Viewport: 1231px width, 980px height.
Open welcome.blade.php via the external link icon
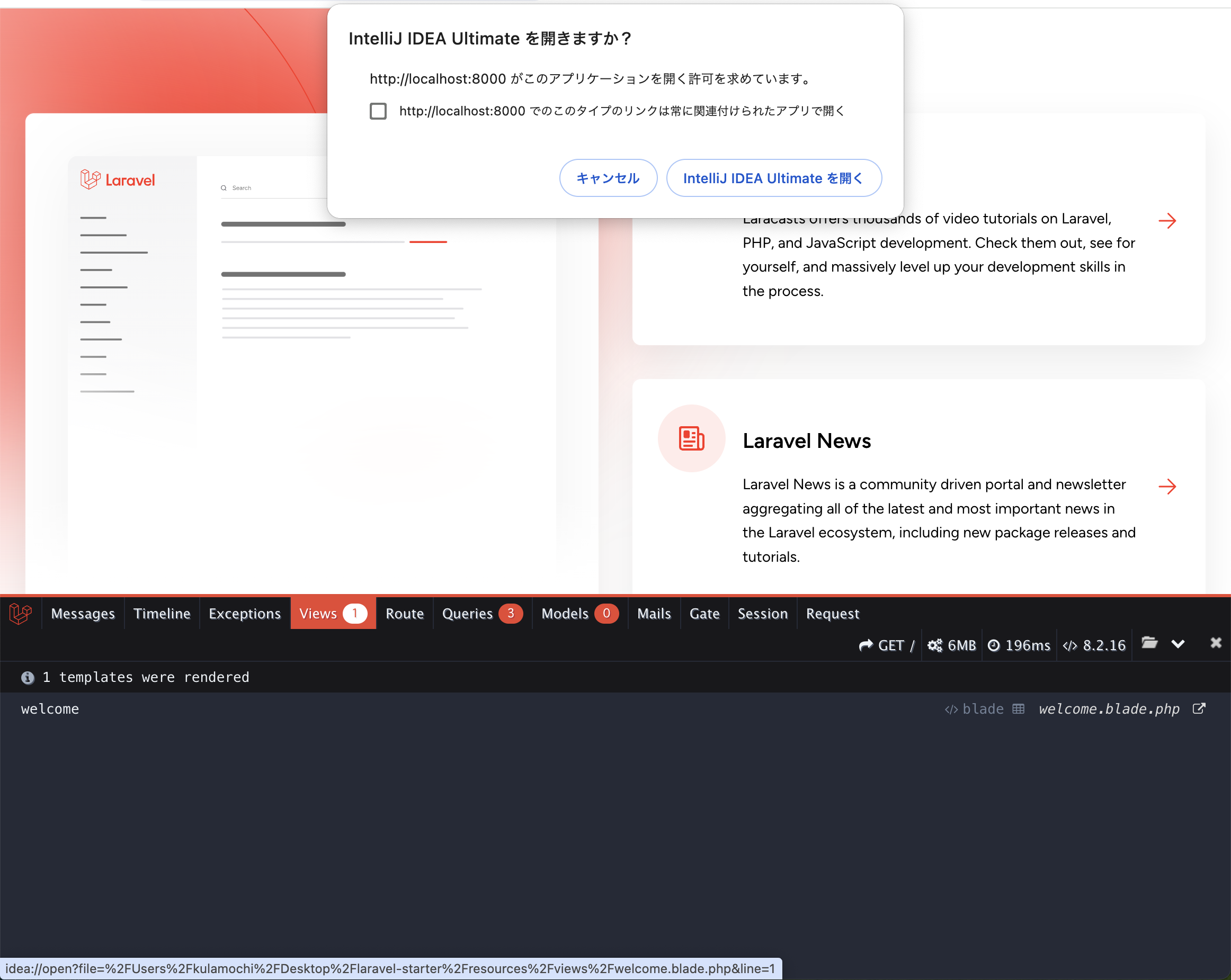[x=1199, y=708]
